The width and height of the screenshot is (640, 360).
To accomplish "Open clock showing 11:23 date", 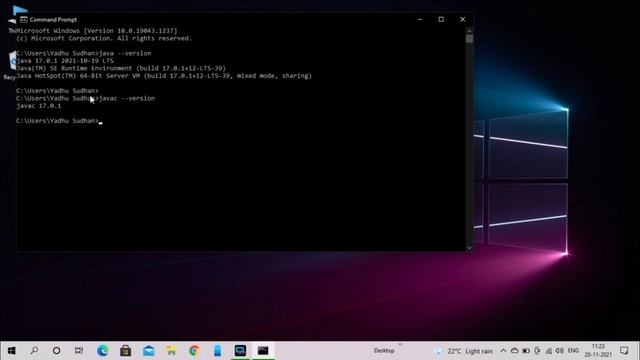I will (x=598, y=351).
